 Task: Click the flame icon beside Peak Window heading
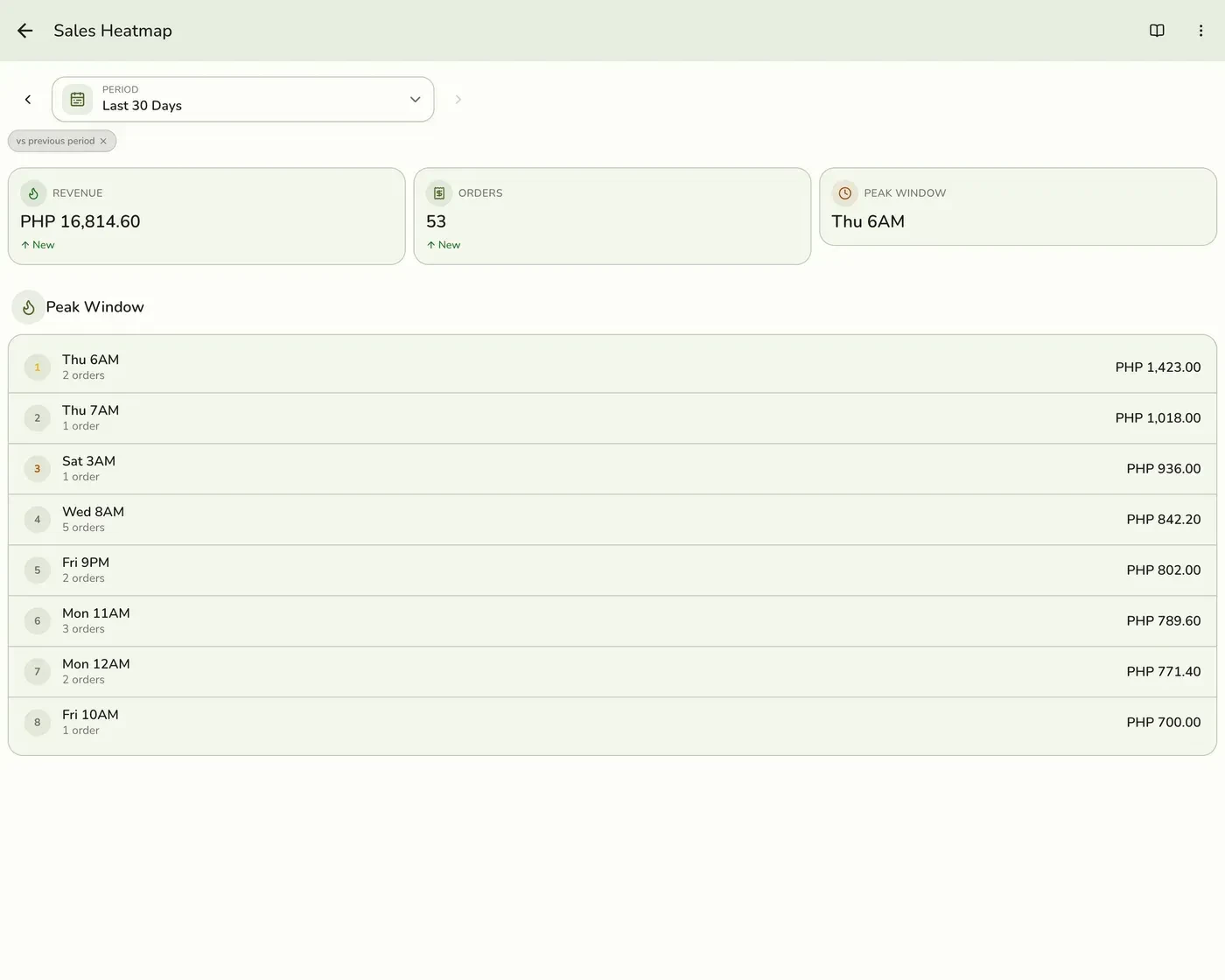(29, 307)
